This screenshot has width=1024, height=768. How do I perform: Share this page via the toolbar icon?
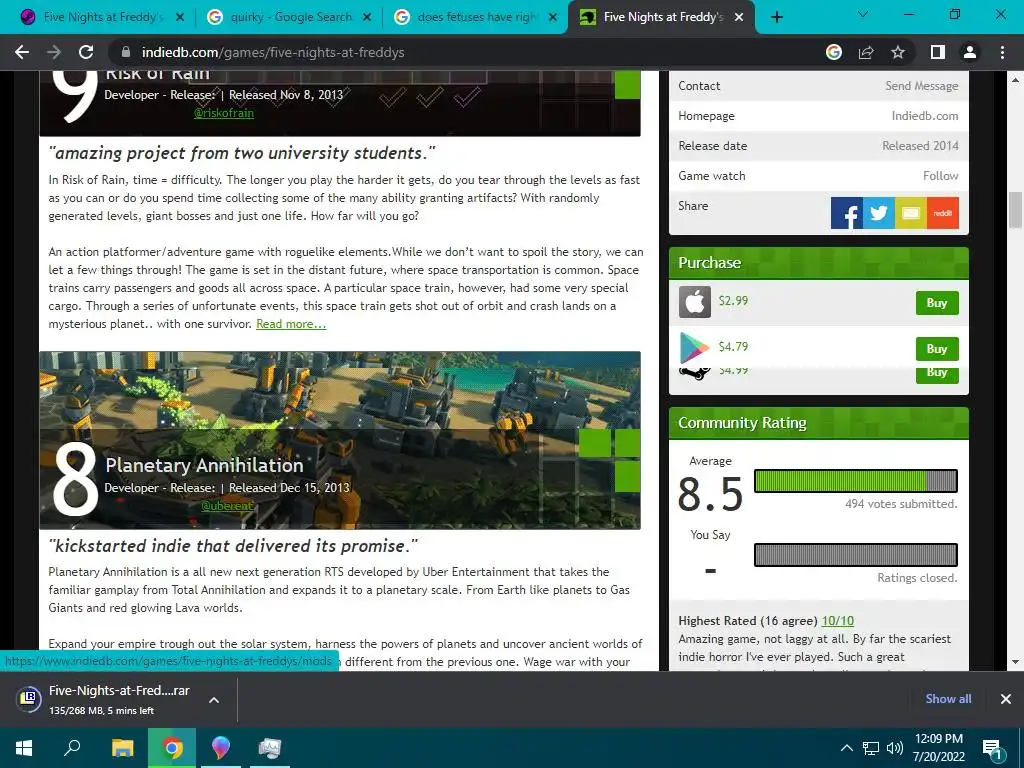coord(866,52)
